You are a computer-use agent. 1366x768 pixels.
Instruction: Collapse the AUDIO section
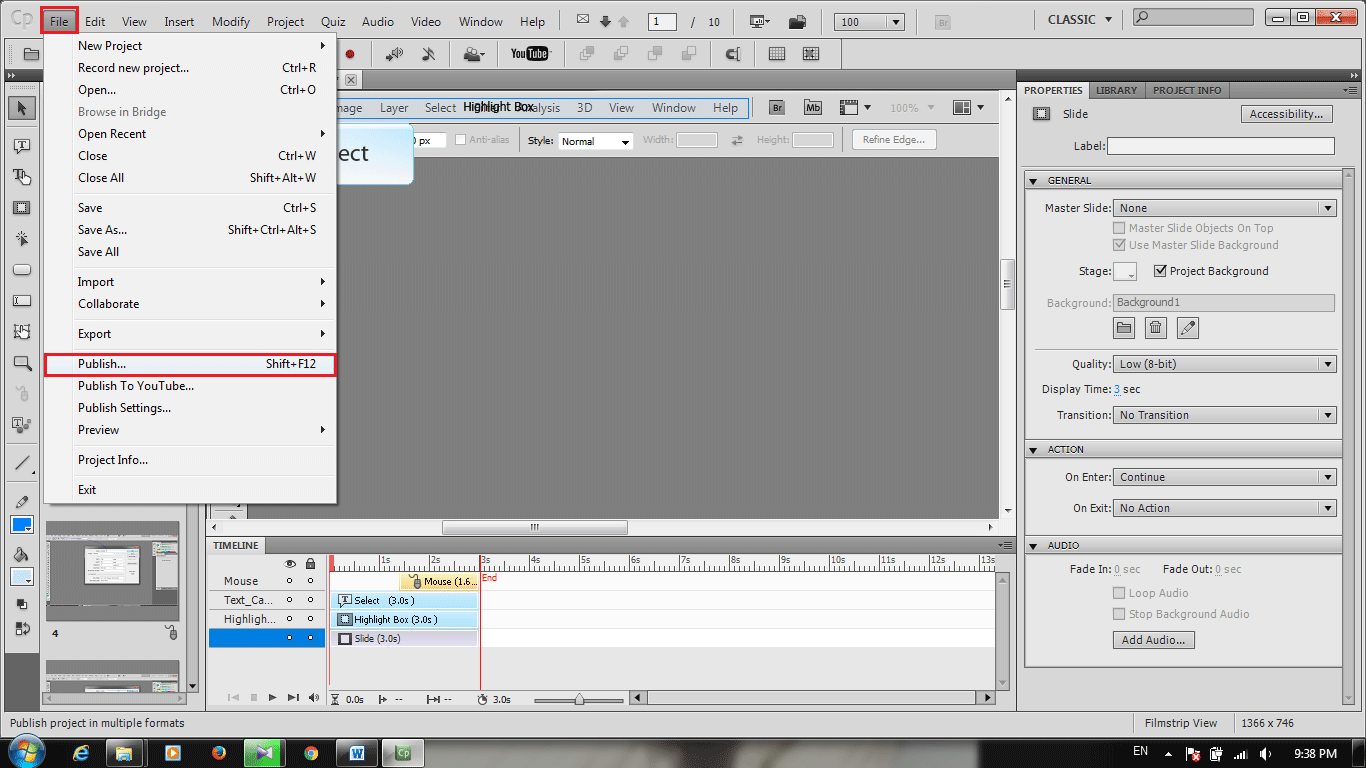[x=1034, y=546]
